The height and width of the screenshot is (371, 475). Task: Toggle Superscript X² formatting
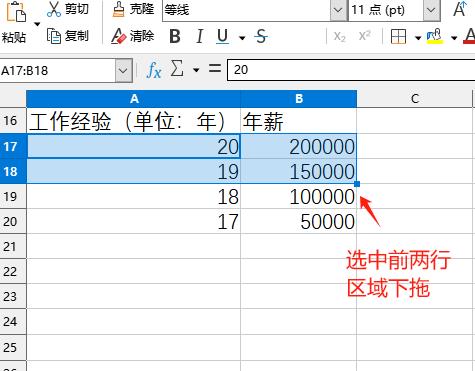(364, 36)
